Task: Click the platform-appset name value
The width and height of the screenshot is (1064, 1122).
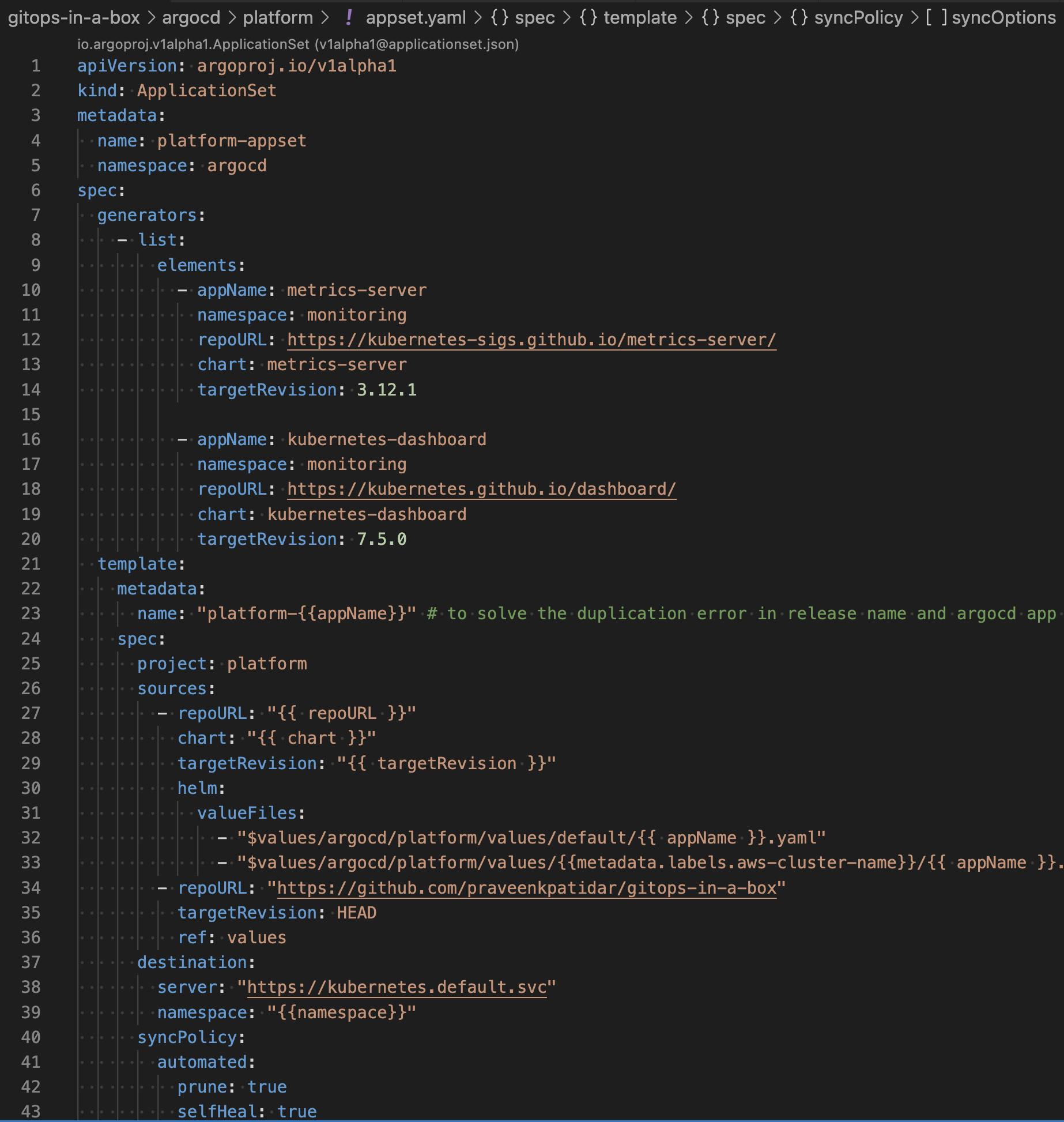Action: pos(232,141)
